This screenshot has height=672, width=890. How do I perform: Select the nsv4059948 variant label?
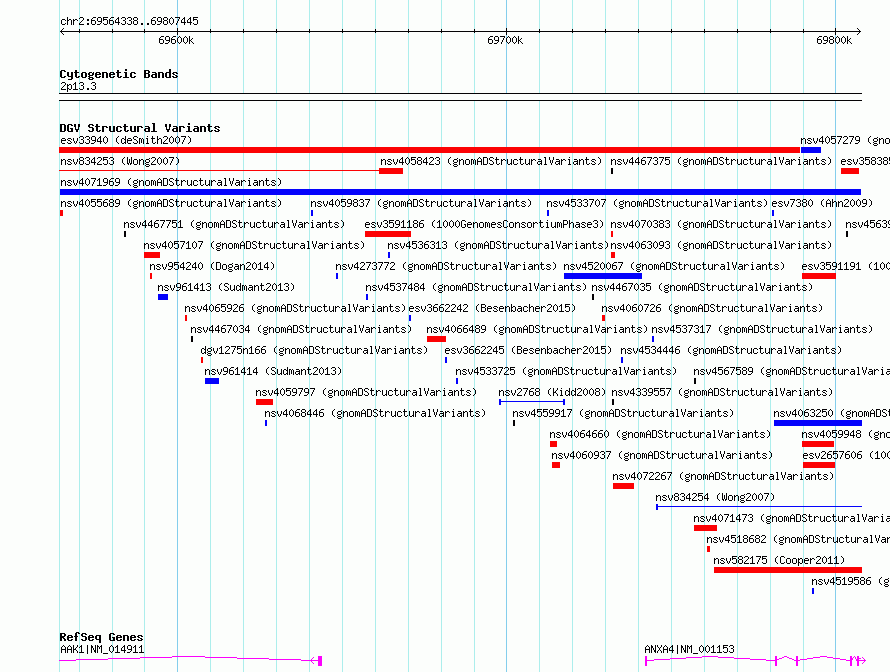click(x=846, y=434)
